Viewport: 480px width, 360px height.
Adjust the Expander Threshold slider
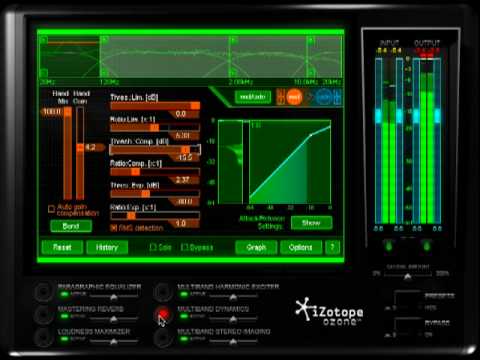click(x=155, y=194)
